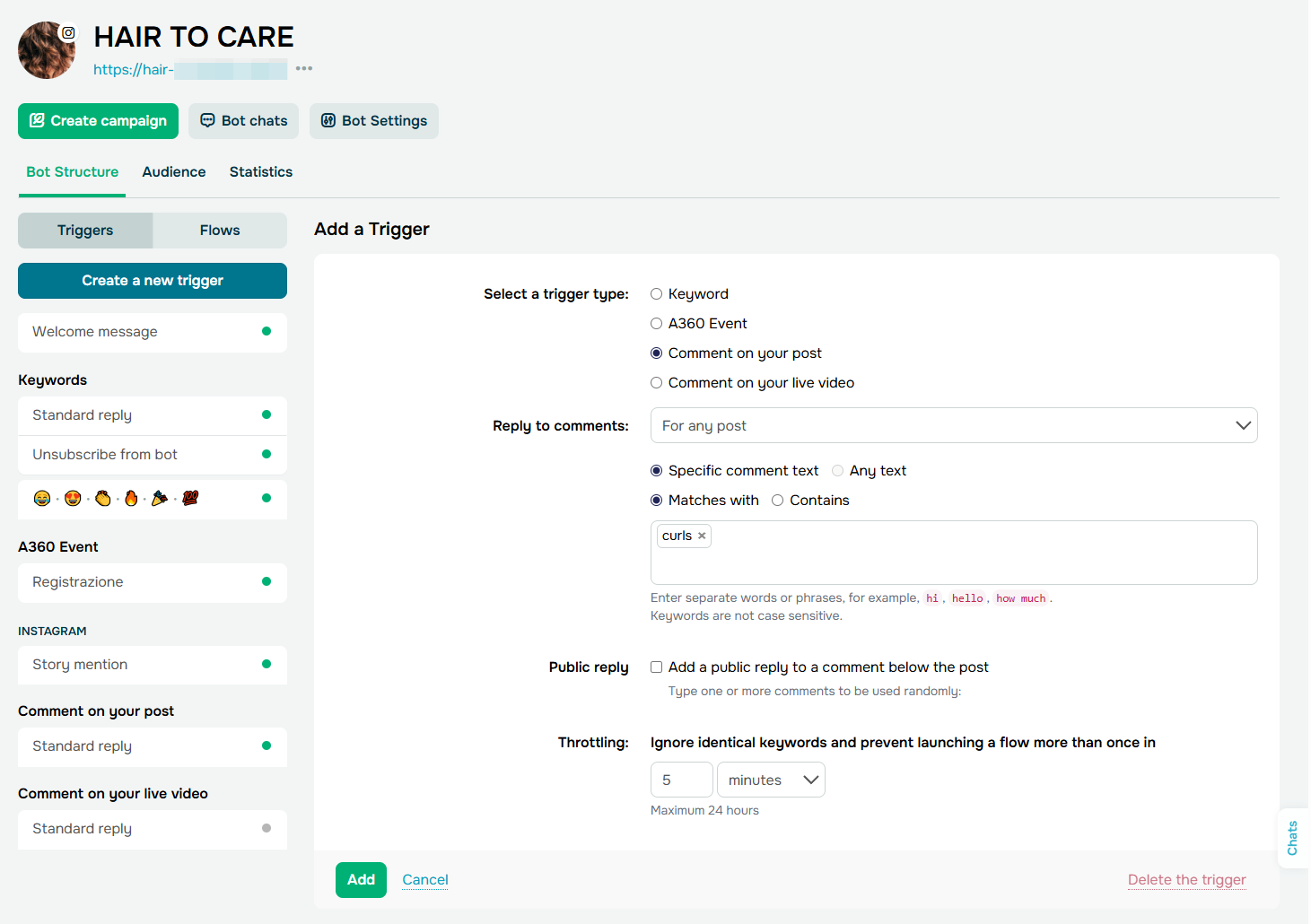Open Bot Settings
Image resolution: width=1311 pixels, height=924 pixels.
click(374, 121)
